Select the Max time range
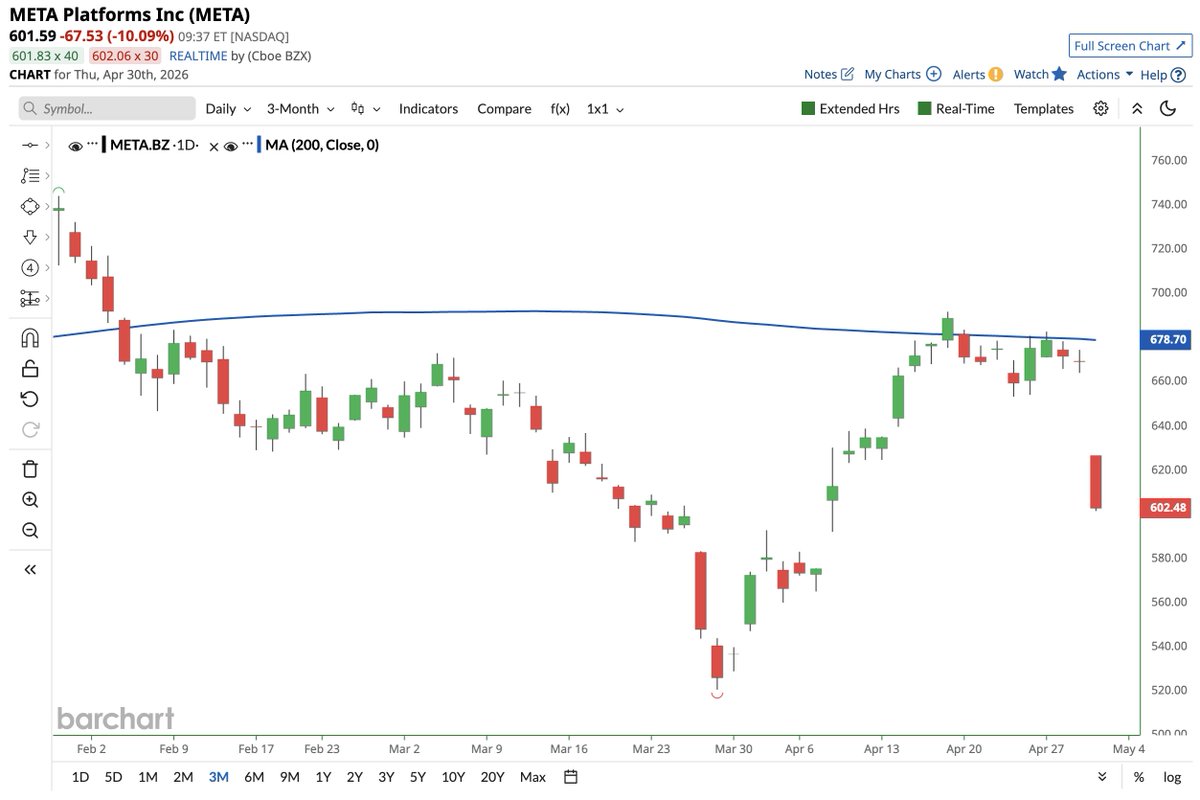The height and width of the screenshot is (800, 1200). (533, 777)
